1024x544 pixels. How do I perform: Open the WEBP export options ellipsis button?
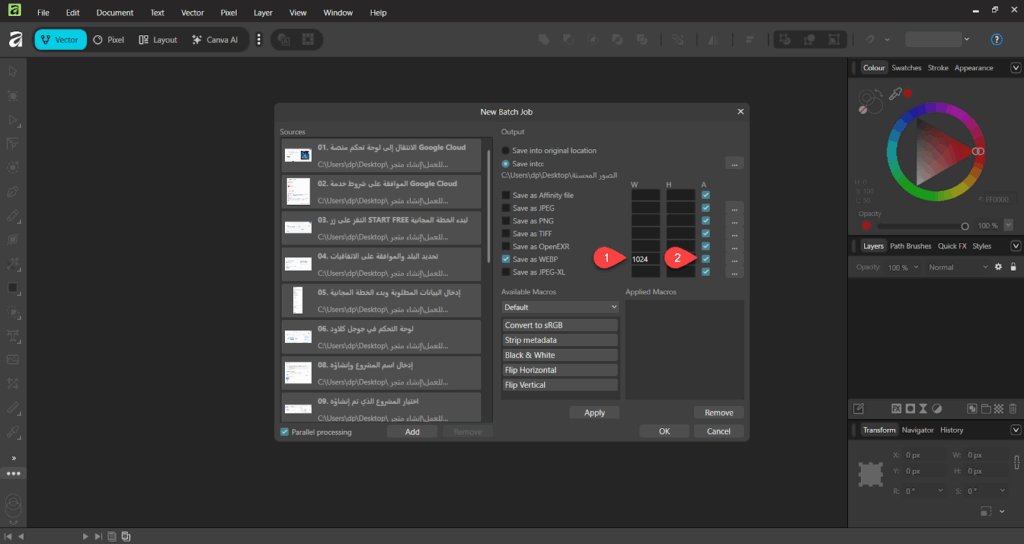pyautogui.click(x=735, y=259)
